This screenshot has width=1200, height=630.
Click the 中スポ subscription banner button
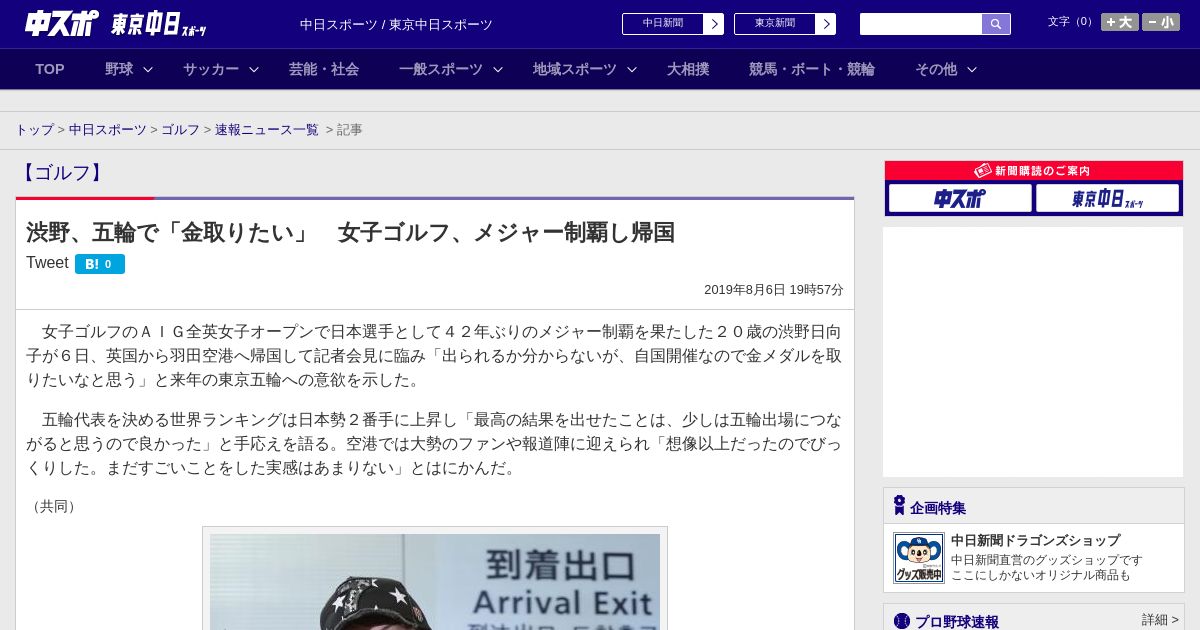point(960,198)
